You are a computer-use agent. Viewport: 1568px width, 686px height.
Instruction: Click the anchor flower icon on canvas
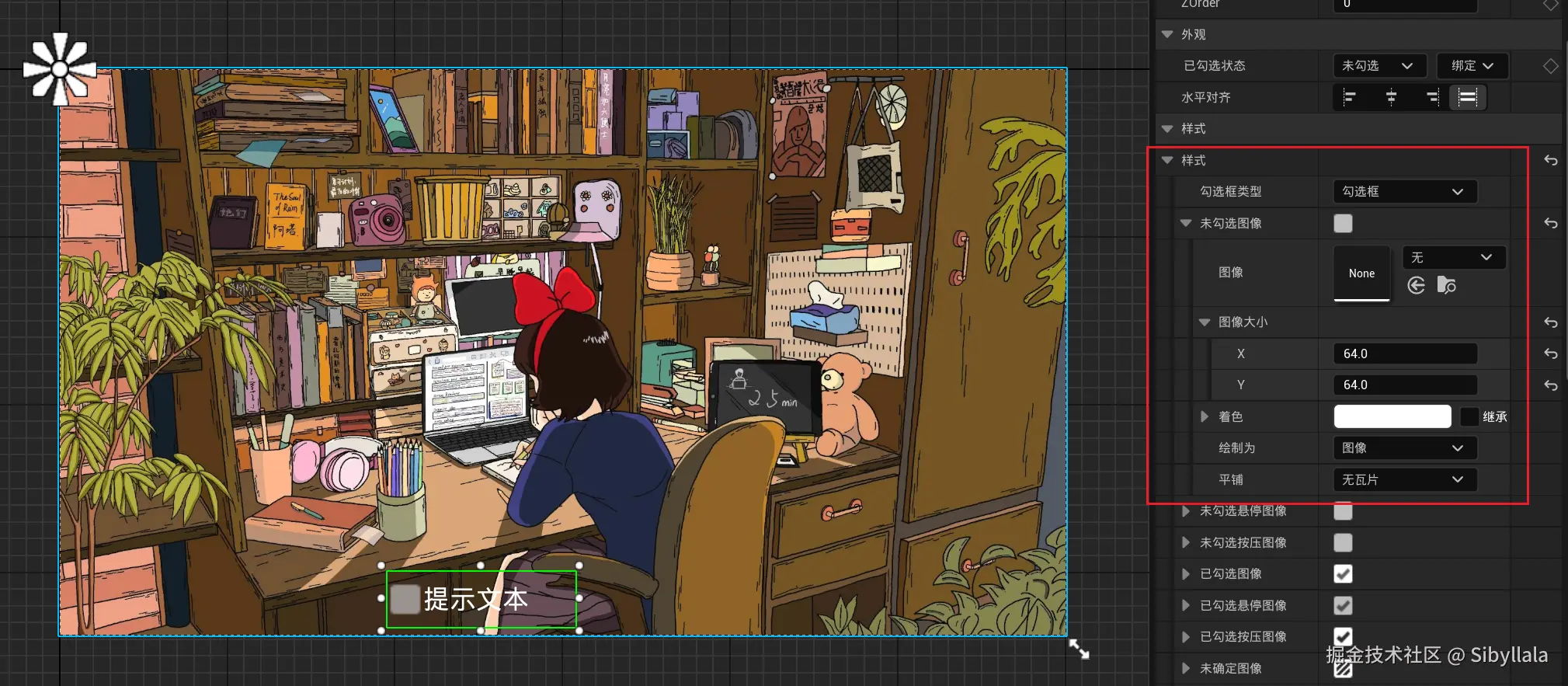[60, 69]
